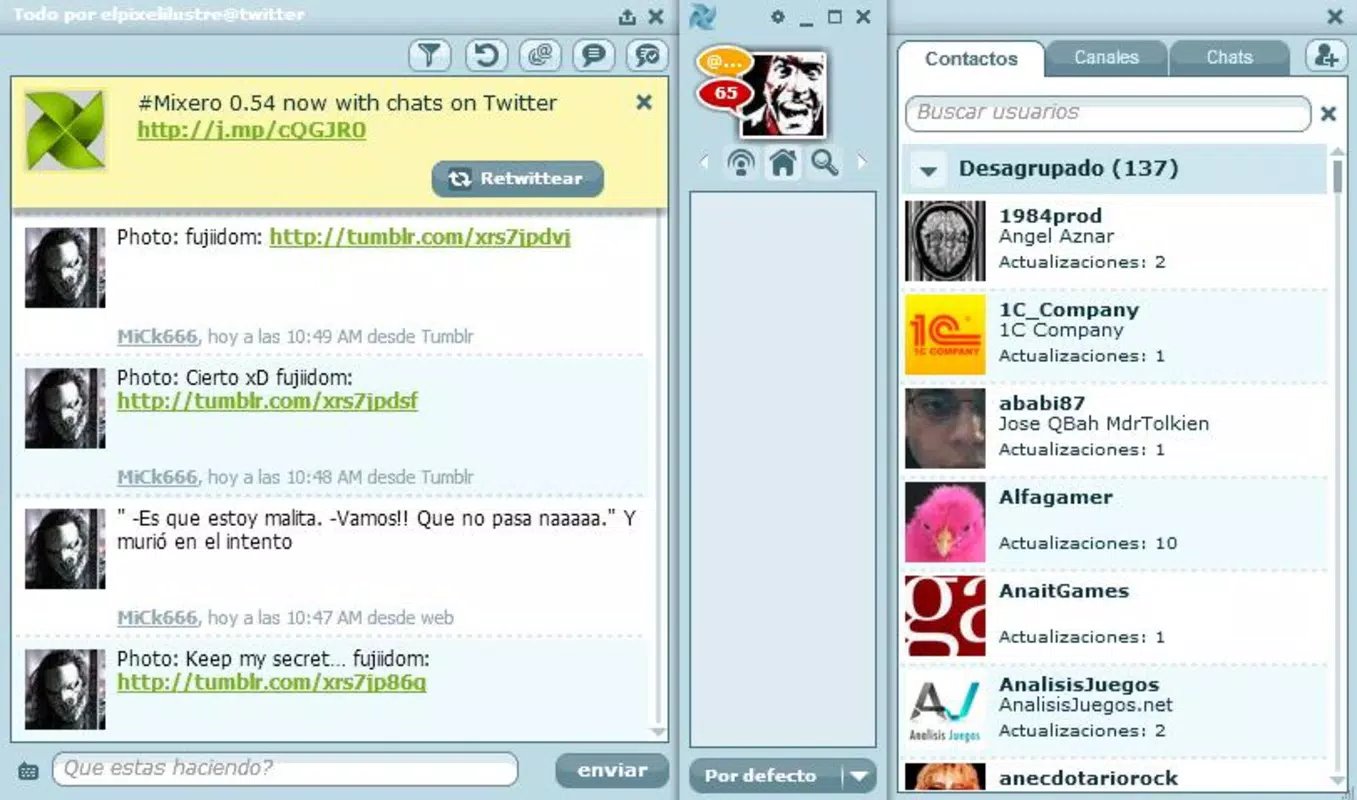Screen dimensions: 1357x800
Task: Click the AnalisisJuegos AJ logo avatar
Action: (x=945, y=709)
